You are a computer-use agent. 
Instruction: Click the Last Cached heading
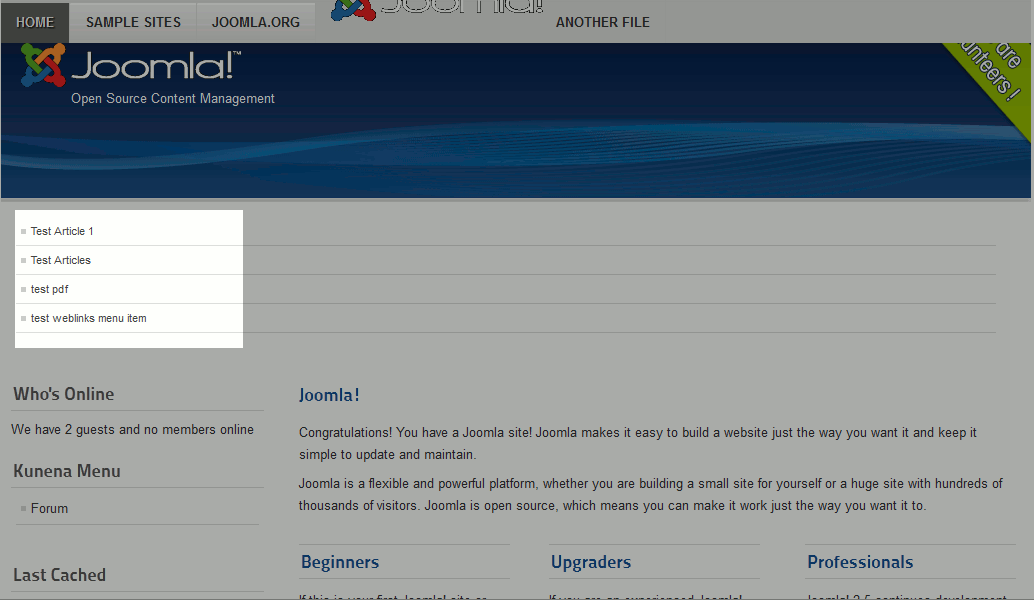tap(59, 575)
